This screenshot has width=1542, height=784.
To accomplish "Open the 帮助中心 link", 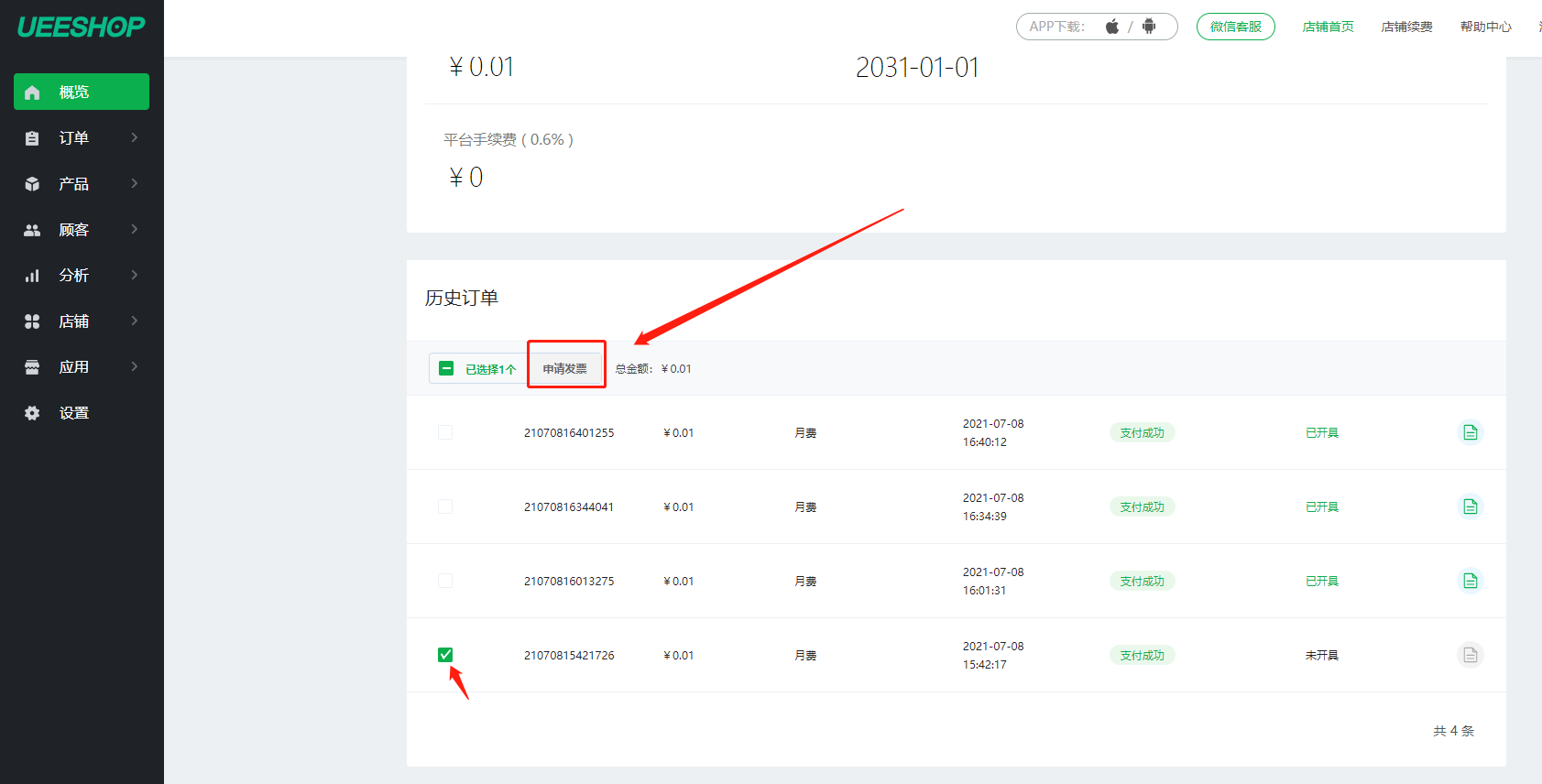I will tap(1485, 27).
